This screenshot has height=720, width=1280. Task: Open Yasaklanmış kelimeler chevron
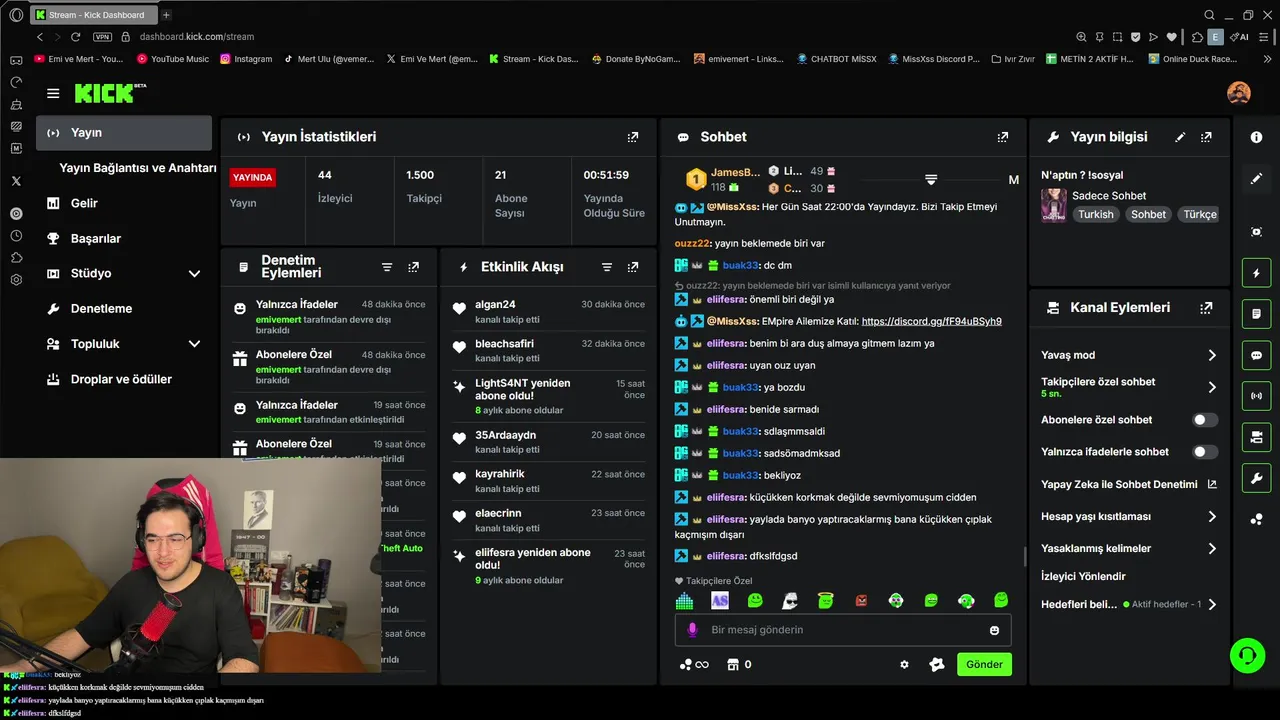coord(1212,549)
